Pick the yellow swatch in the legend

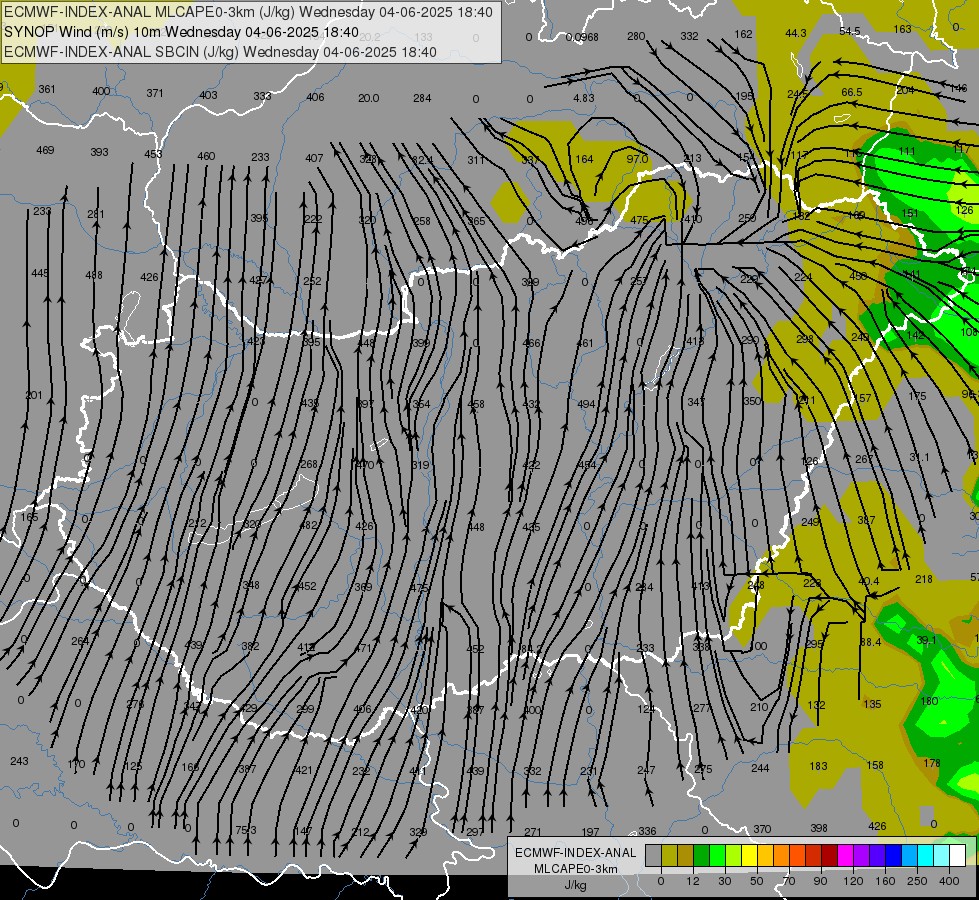[750, 856]
